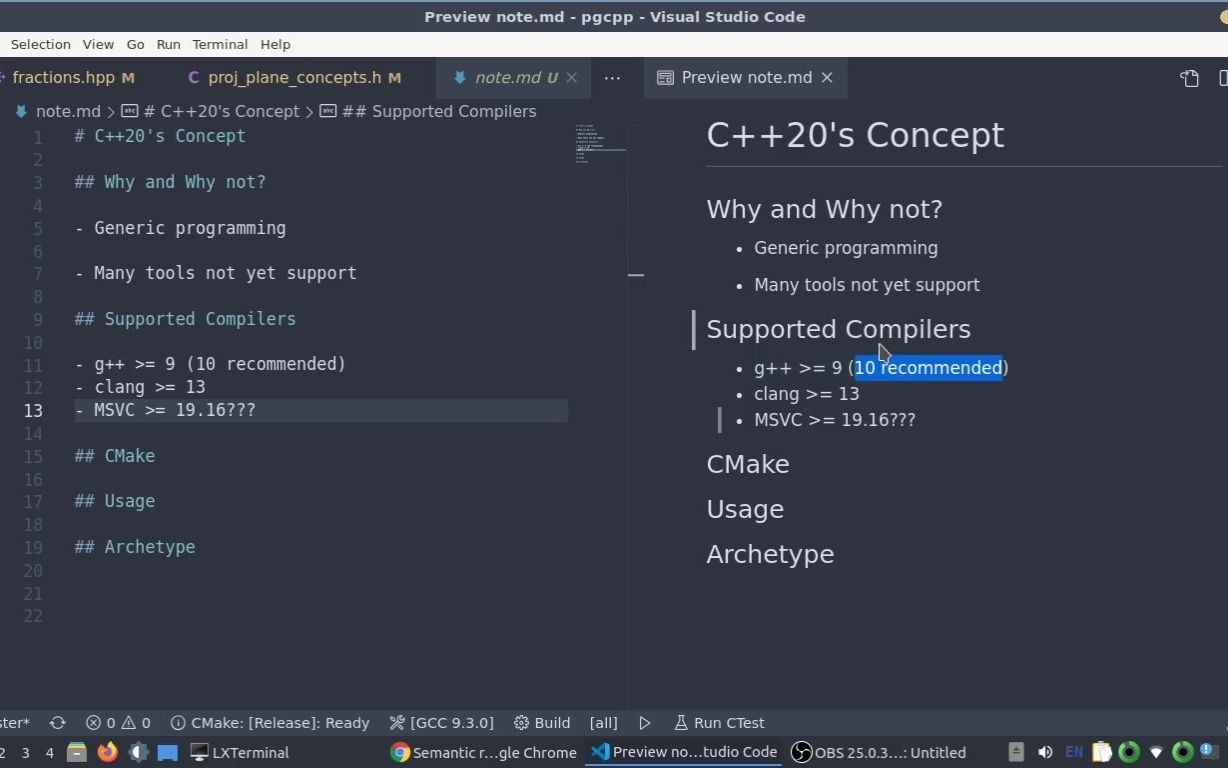
Task: Mute the system volume in the tray
Action: (1044, 752)
